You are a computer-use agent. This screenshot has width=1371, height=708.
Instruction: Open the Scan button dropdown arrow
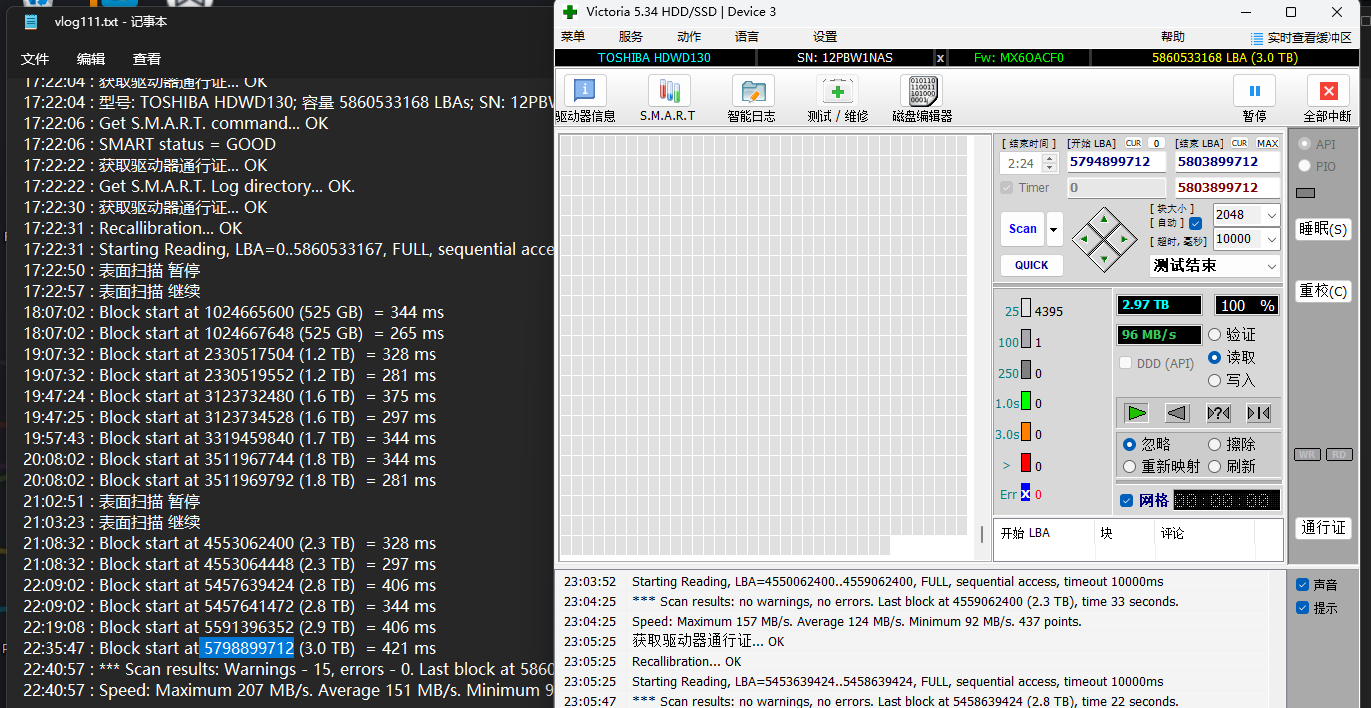[1055, 229]
